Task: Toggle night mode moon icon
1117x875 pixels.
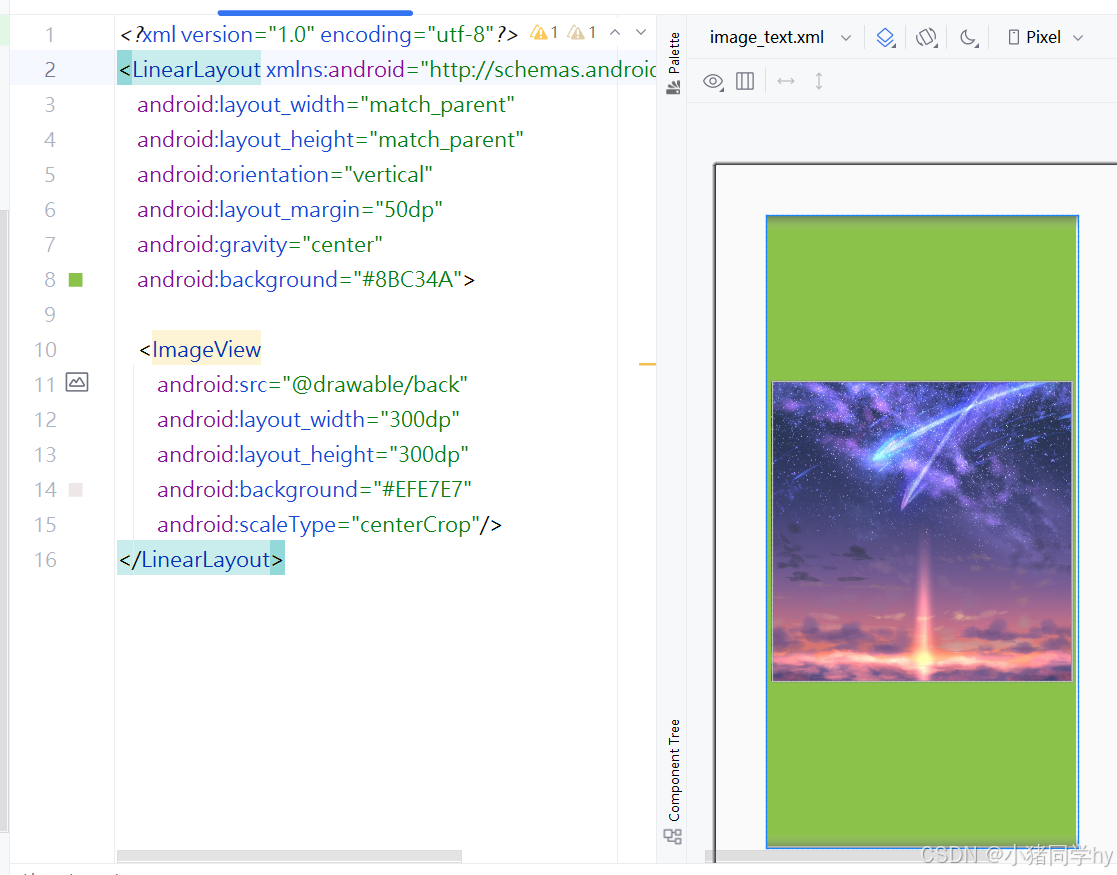Action: 968,37
